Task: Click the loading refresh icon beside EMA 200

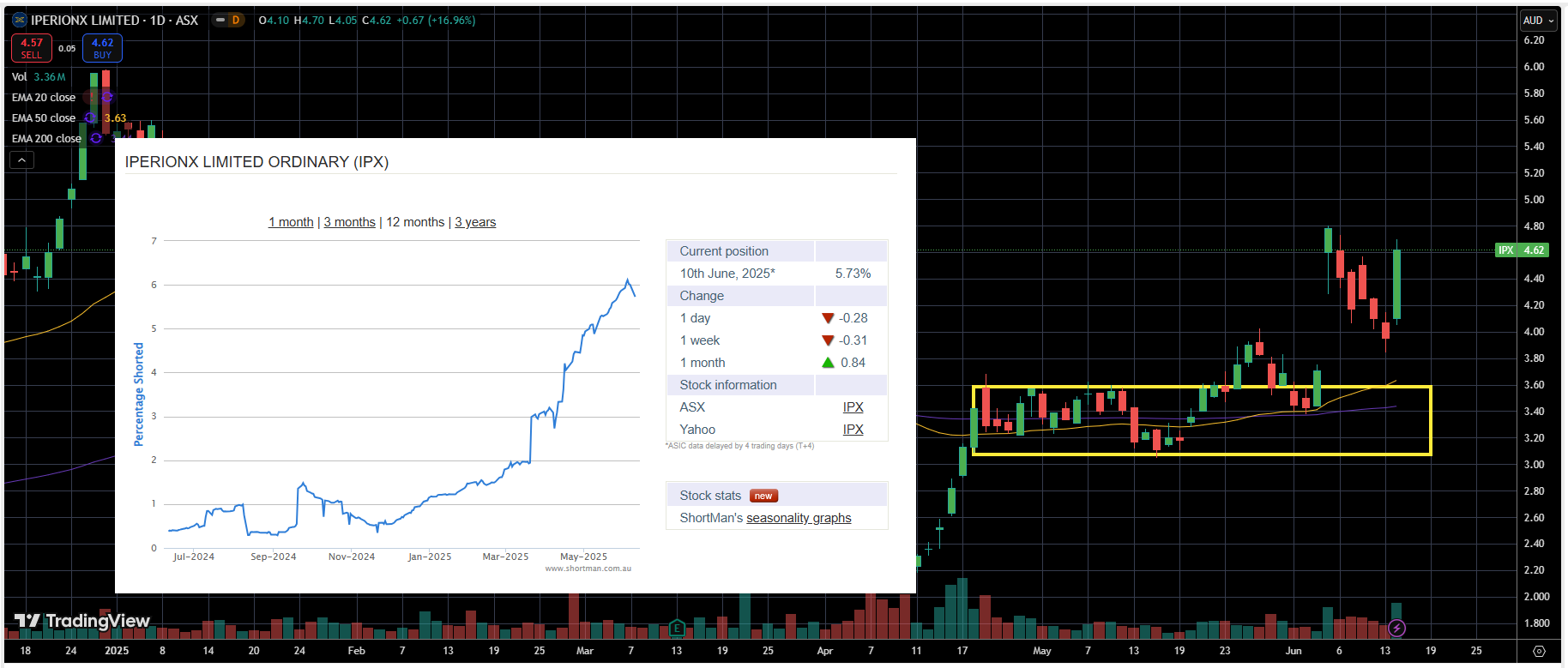Action: [x=96, y=139]
